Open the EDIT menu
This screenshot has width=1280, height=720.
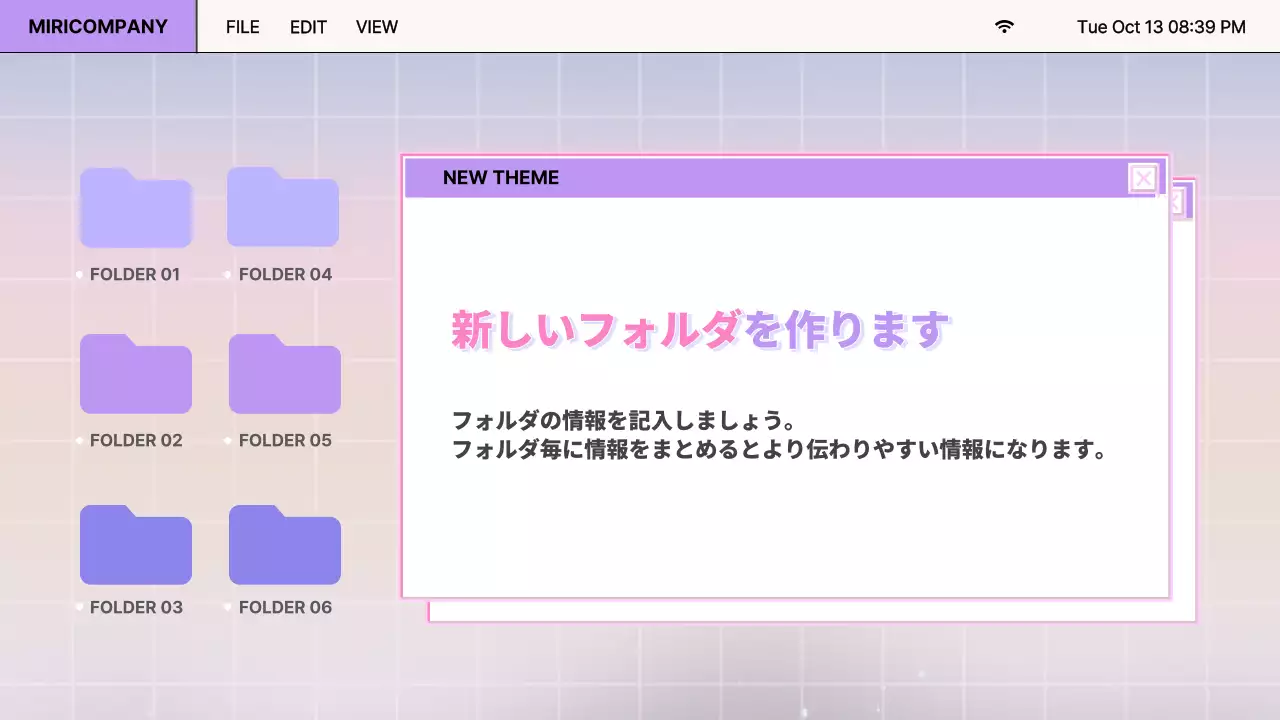(x=308, y=27)
